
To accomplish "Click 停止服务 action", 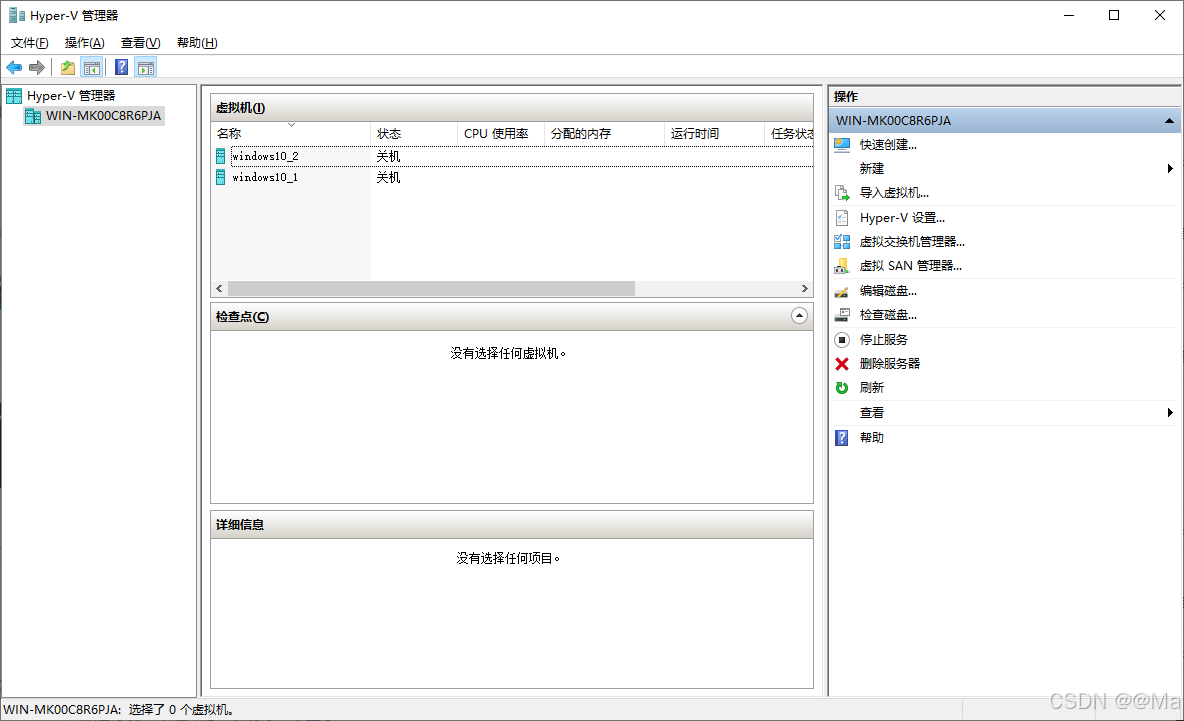I will pyautogui.click(x=883, y=340).
